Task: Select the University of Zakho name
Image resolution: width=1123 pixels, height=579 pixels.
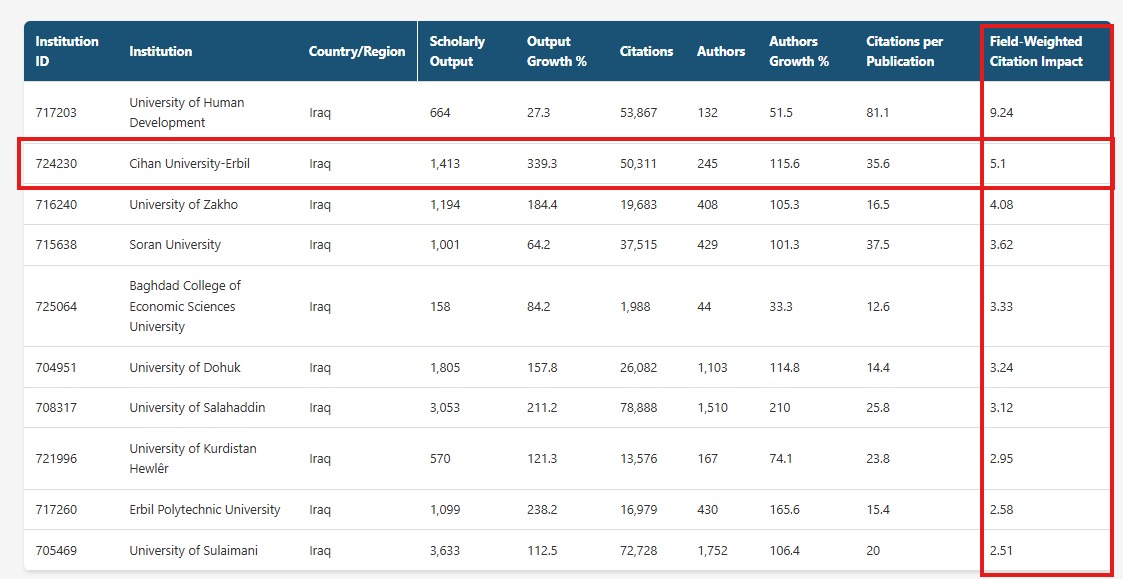Action: click(183, 204)
